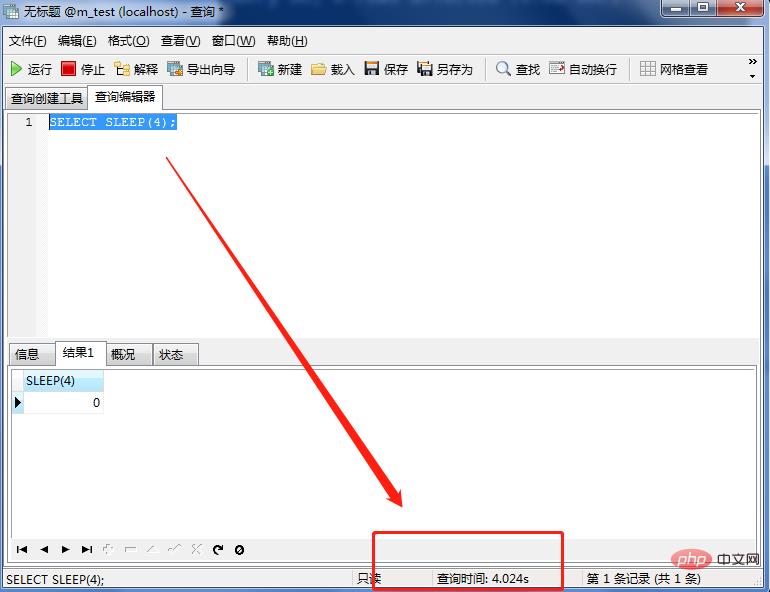Image resolution: width=770 pixels, height=592 pixels.
Task: Open toolbar options dropdown arrow
Action: point(752,76)
